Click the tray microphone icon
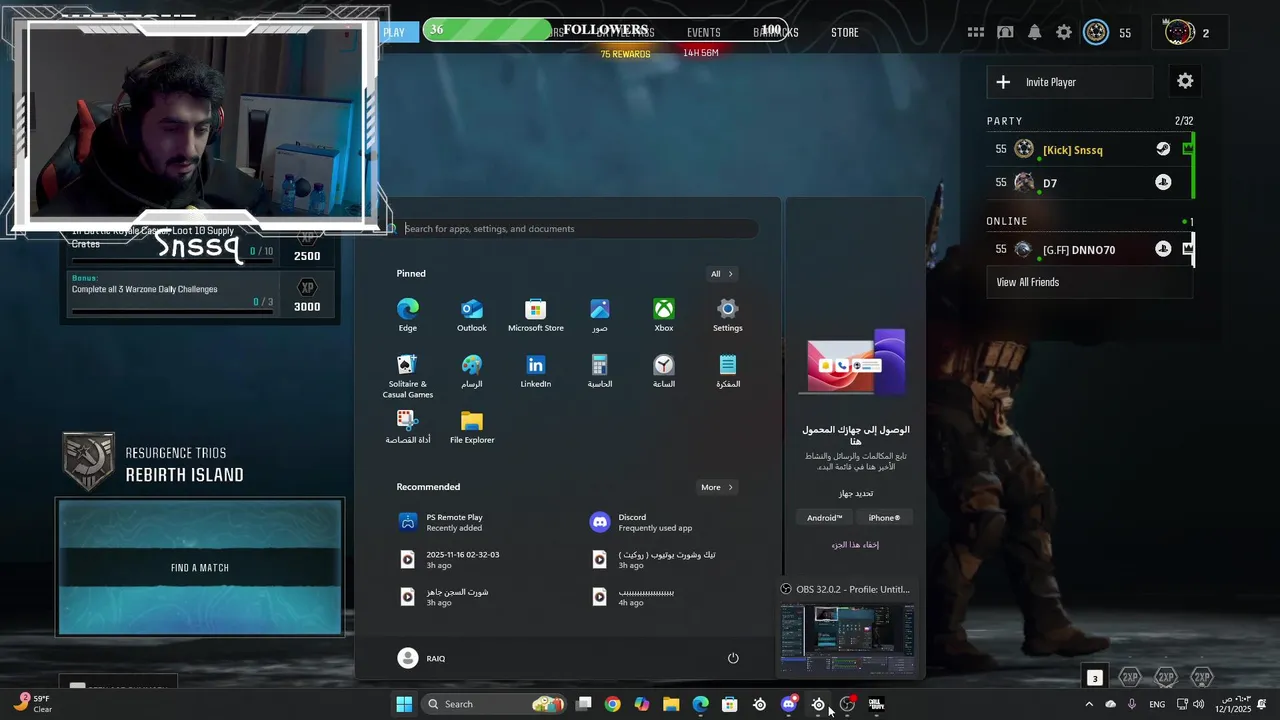Screen dimensions: 1280x720 [x=1131, y=704]
